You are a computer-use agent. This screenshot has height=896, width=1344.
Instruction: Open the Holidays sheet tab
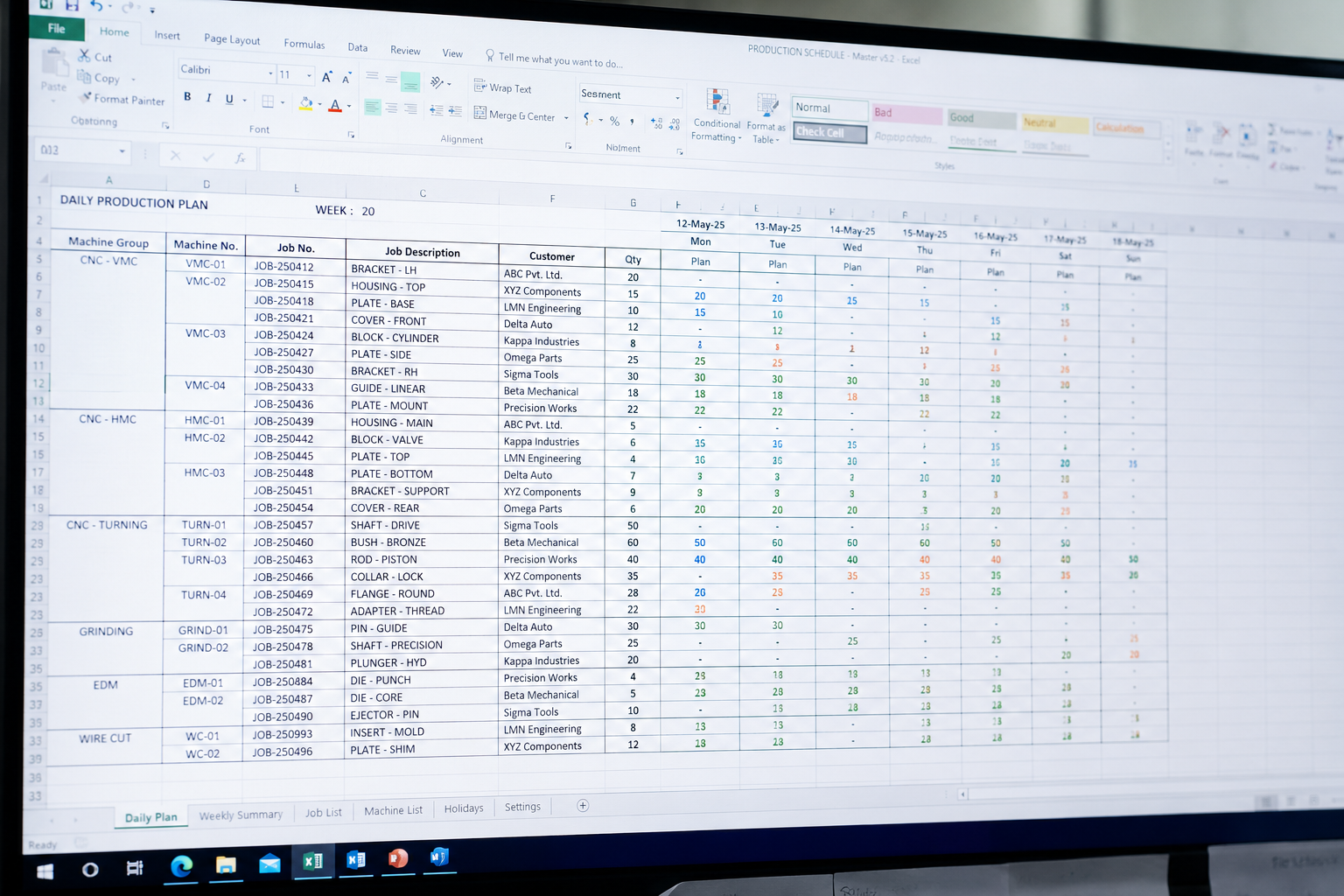pyautogui.click(x=464, y=808)
